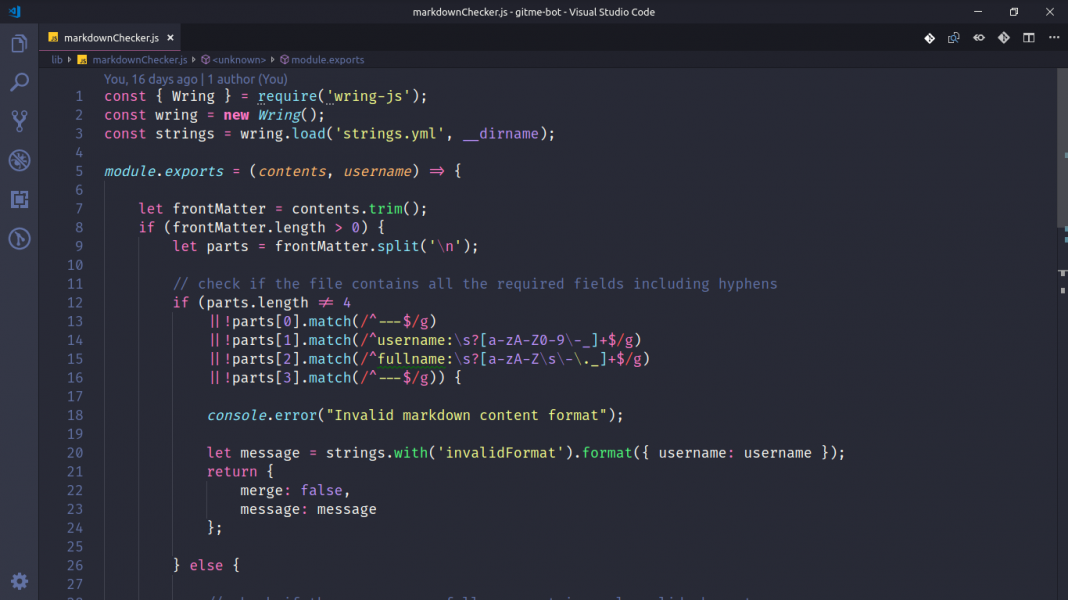
Task: Open the Source Control view
Action: [x=19, y=121]
